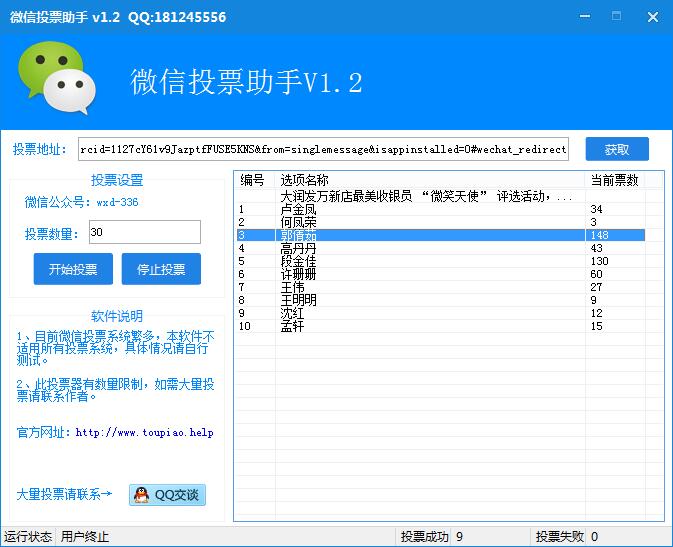
Task: Sort by 编号 column header
Action: (254, 180)
